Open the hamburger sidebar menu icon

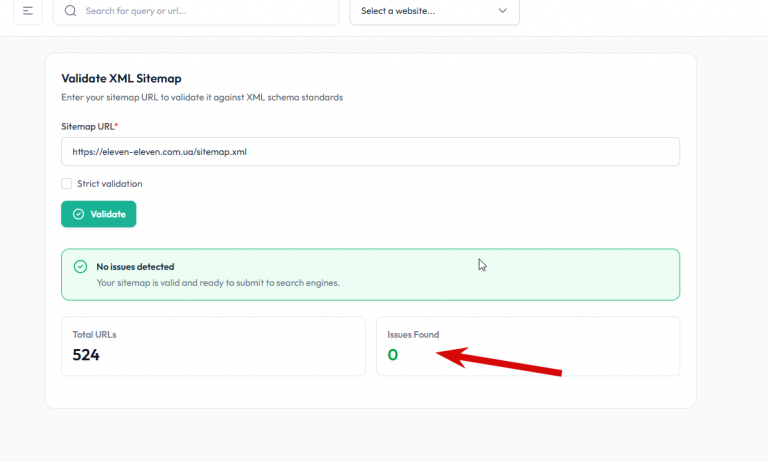point(28,11)
